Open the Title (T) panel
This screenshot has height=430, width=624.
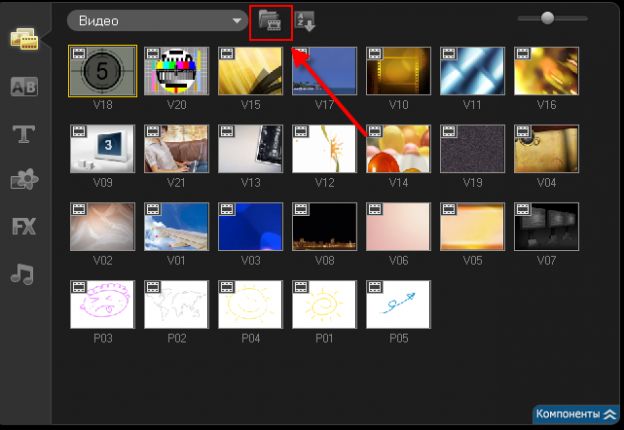point(24,134)
